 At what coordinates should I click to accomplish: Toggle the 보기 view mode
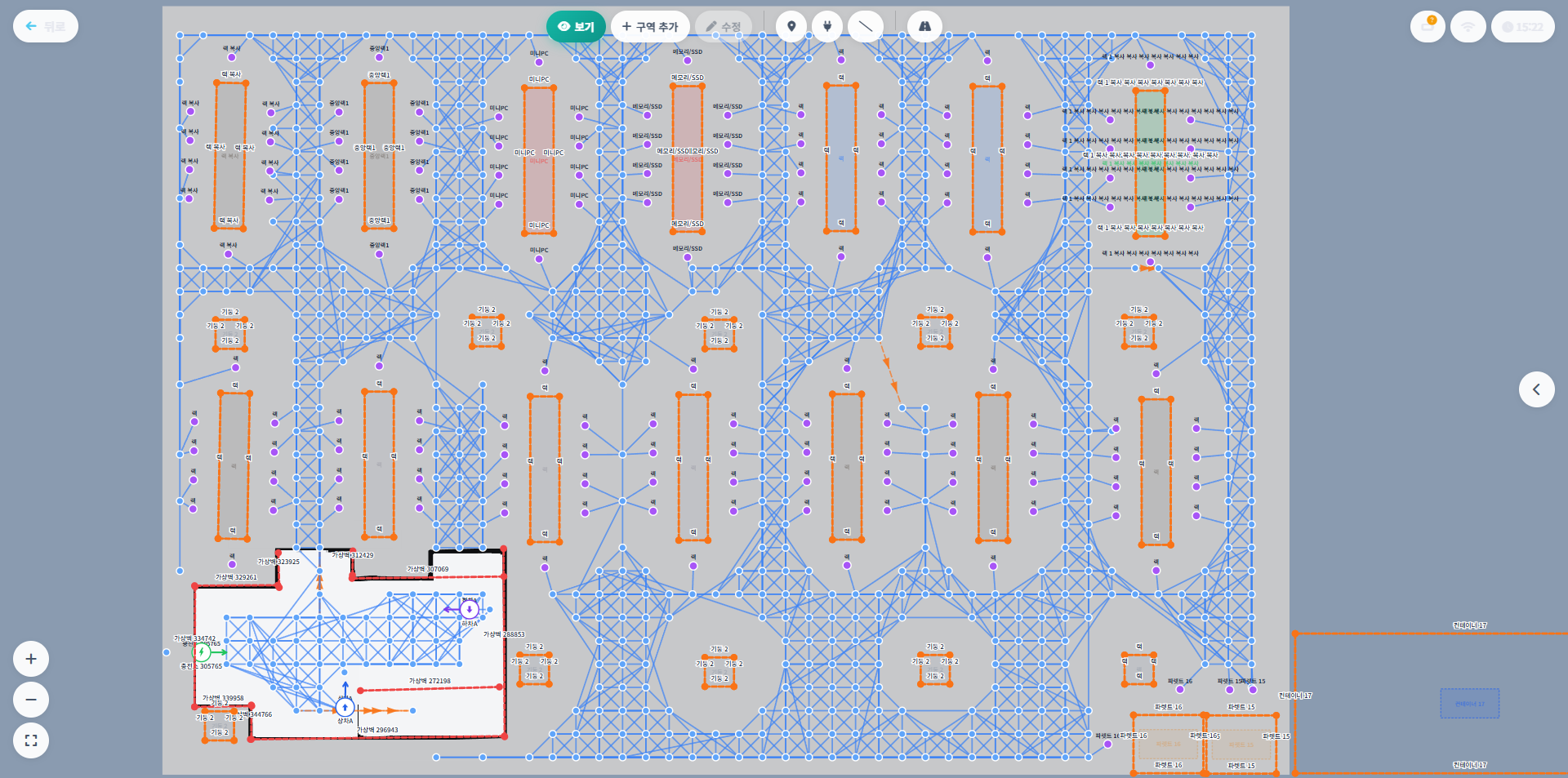(576, 26)
